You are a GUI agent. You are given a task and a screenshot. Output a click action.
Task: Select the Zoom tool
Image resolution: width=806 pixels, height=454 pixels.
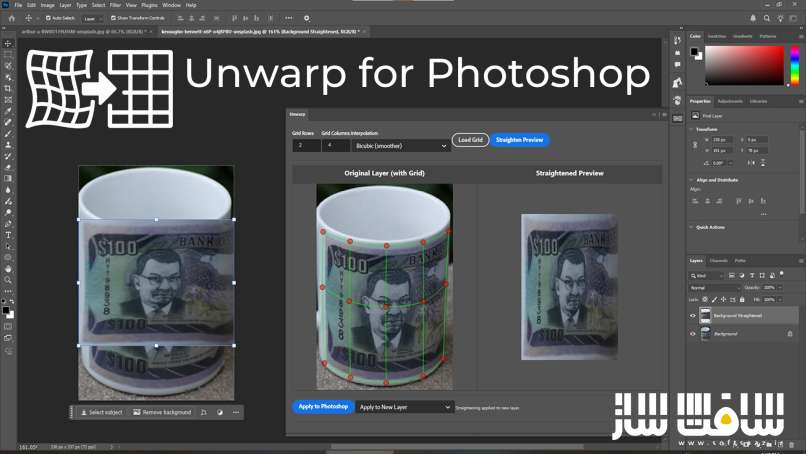[8, 280]
